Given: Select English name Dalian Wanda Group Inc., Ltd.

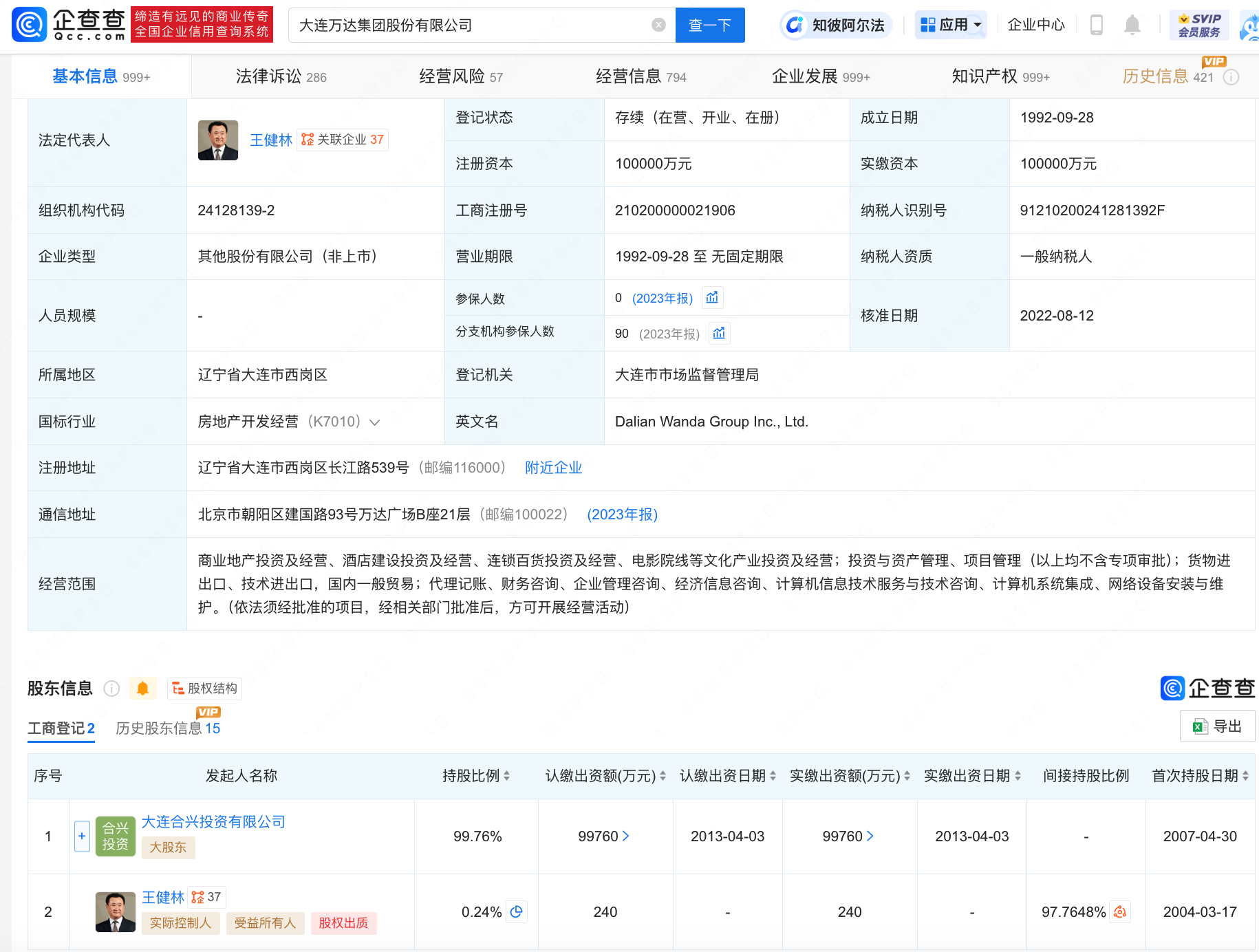Looking at the screenshot, I should [711, 422].
